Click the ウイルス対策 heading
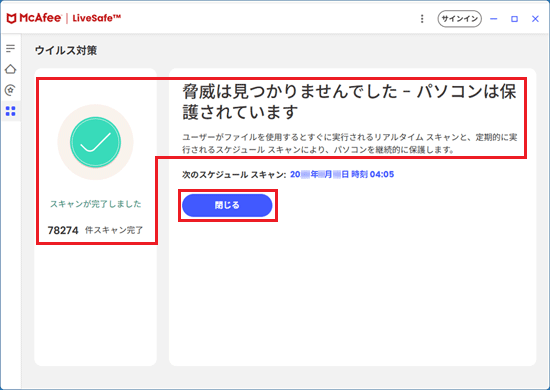 pyautogui.click(x=66, y=51)
